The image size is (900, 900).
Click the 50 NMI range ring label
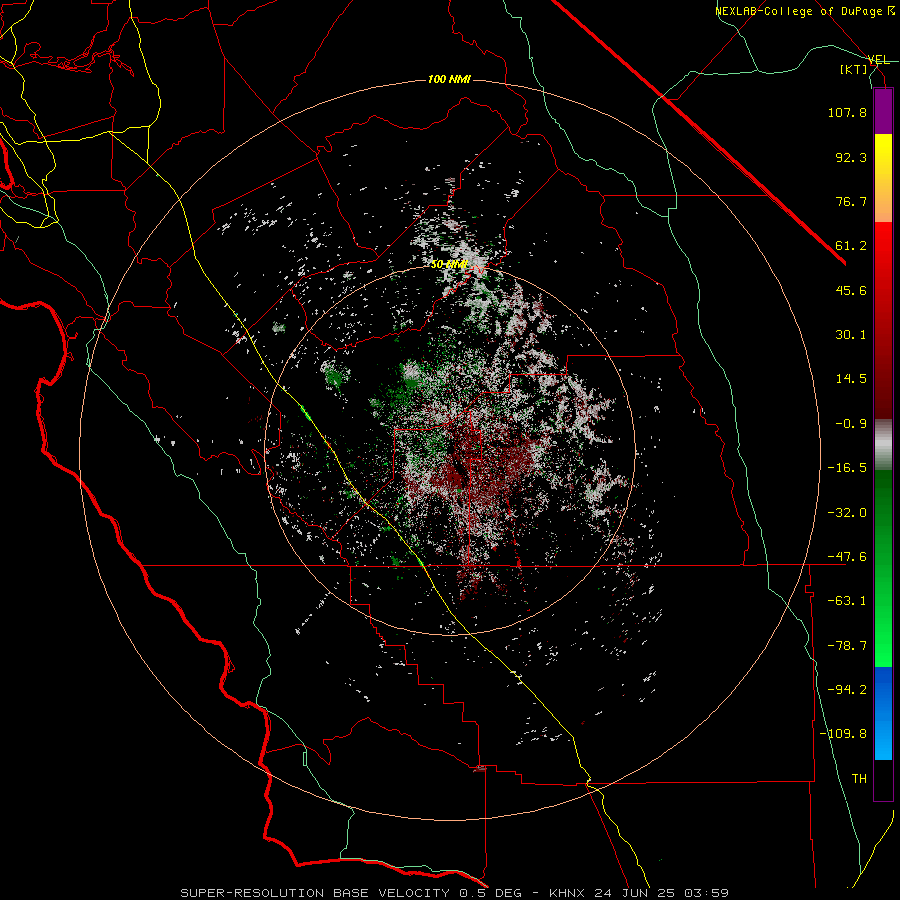pos(449,265)
